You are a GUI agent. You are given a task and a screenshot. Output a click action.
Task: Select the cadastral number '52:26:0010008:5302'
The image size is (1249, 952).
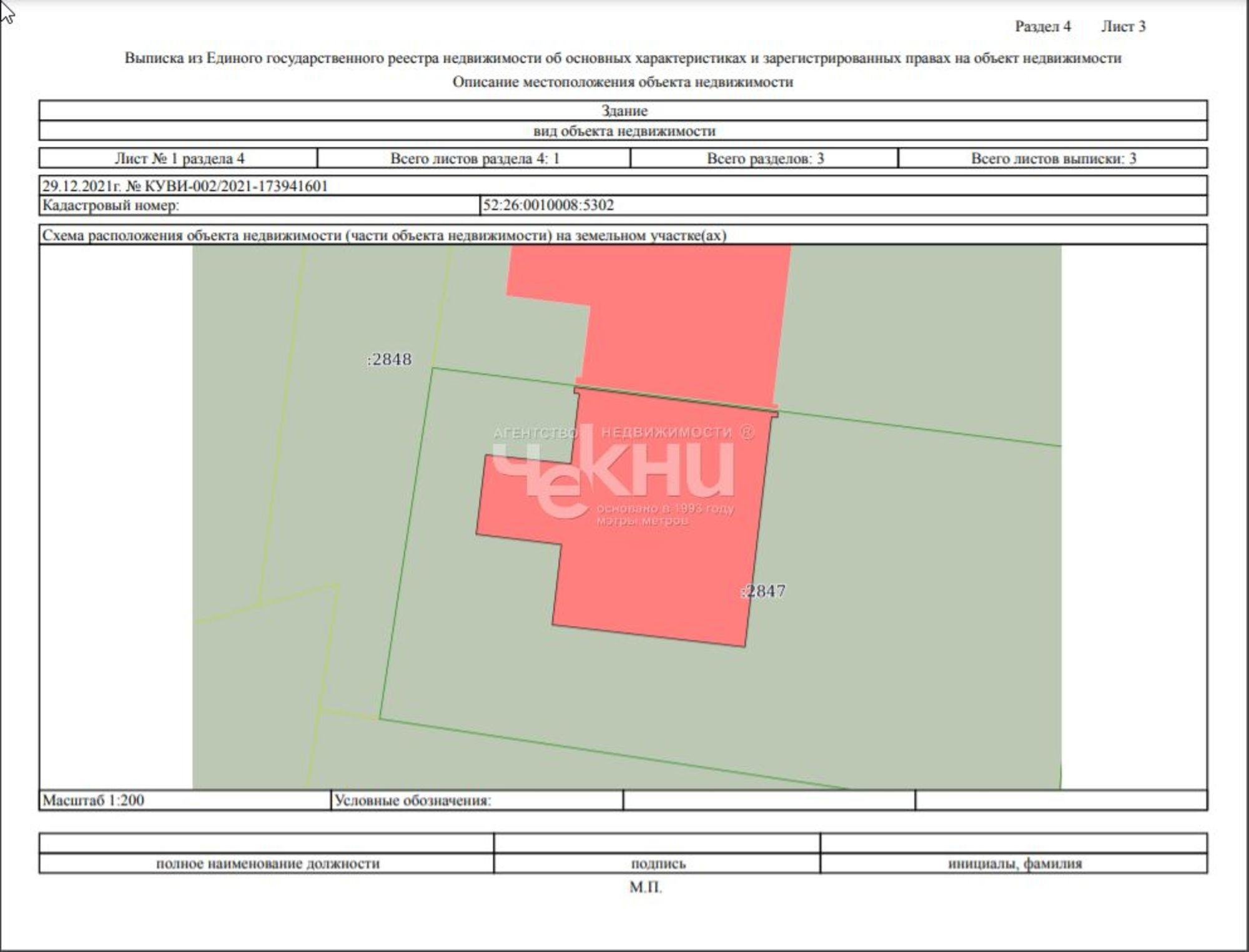click(x=548, y=205)
